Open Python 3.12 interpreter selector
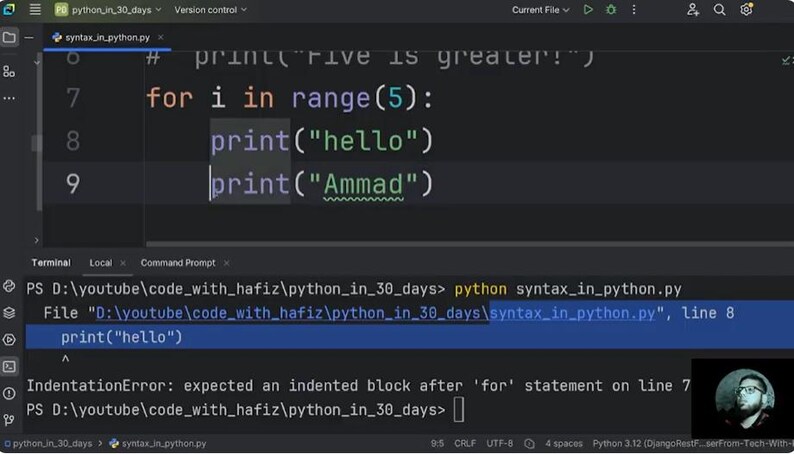This screenshot has height=454, width=794. coord(693,443)
